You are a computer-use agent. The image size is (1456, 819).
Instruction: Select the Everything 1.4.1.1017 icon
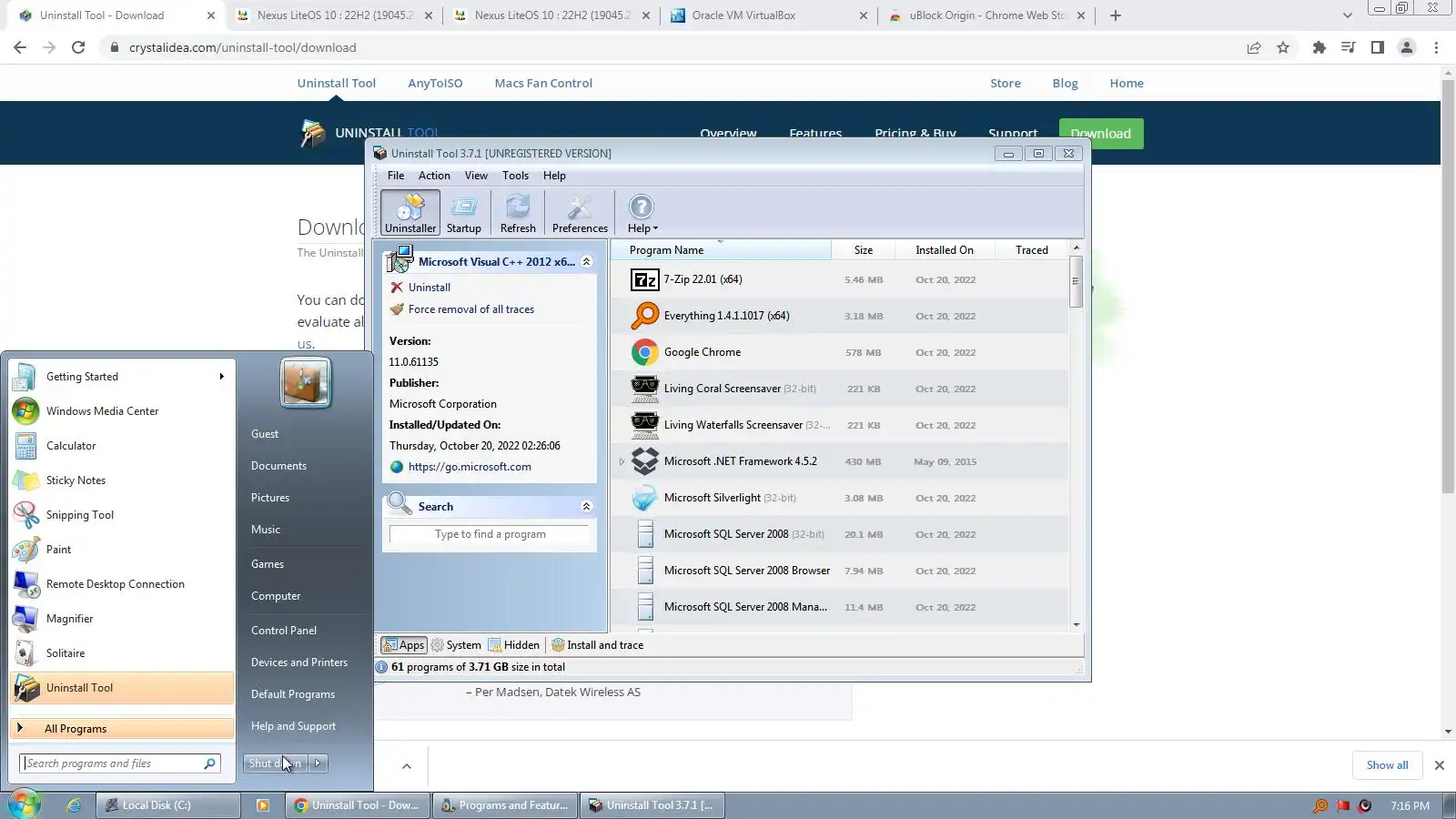point(644,316)
